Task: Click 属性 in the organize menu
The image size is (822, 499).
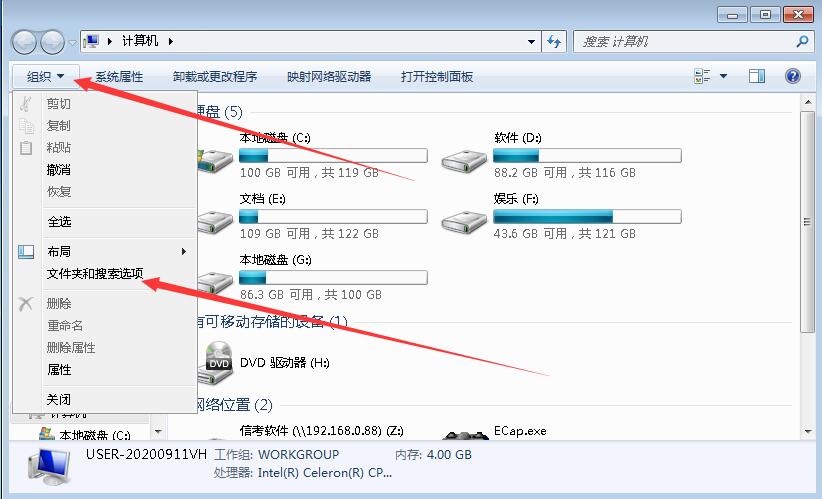Action: coord(59,370)
